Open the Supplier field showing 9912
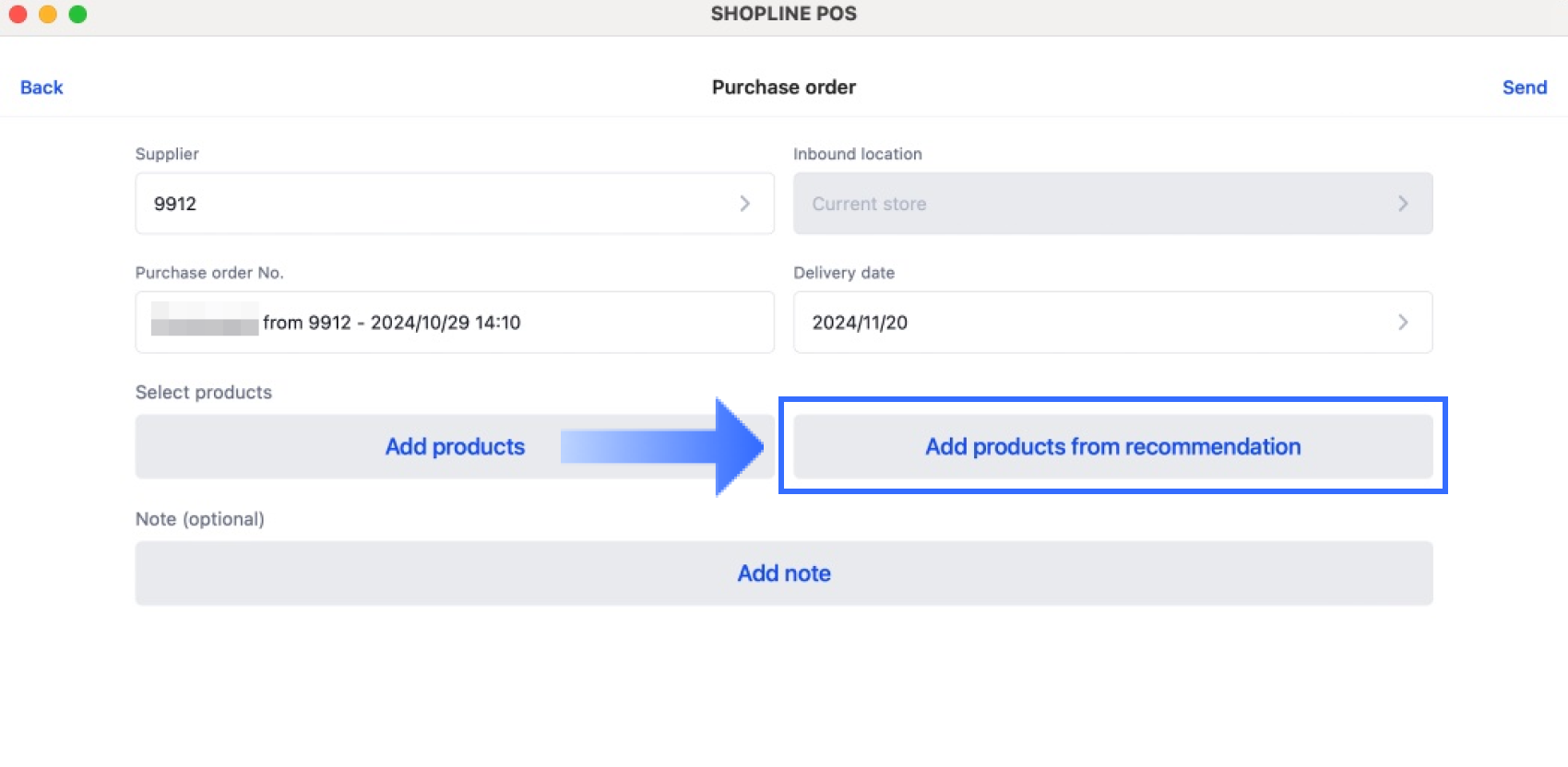 click(443, 204)
